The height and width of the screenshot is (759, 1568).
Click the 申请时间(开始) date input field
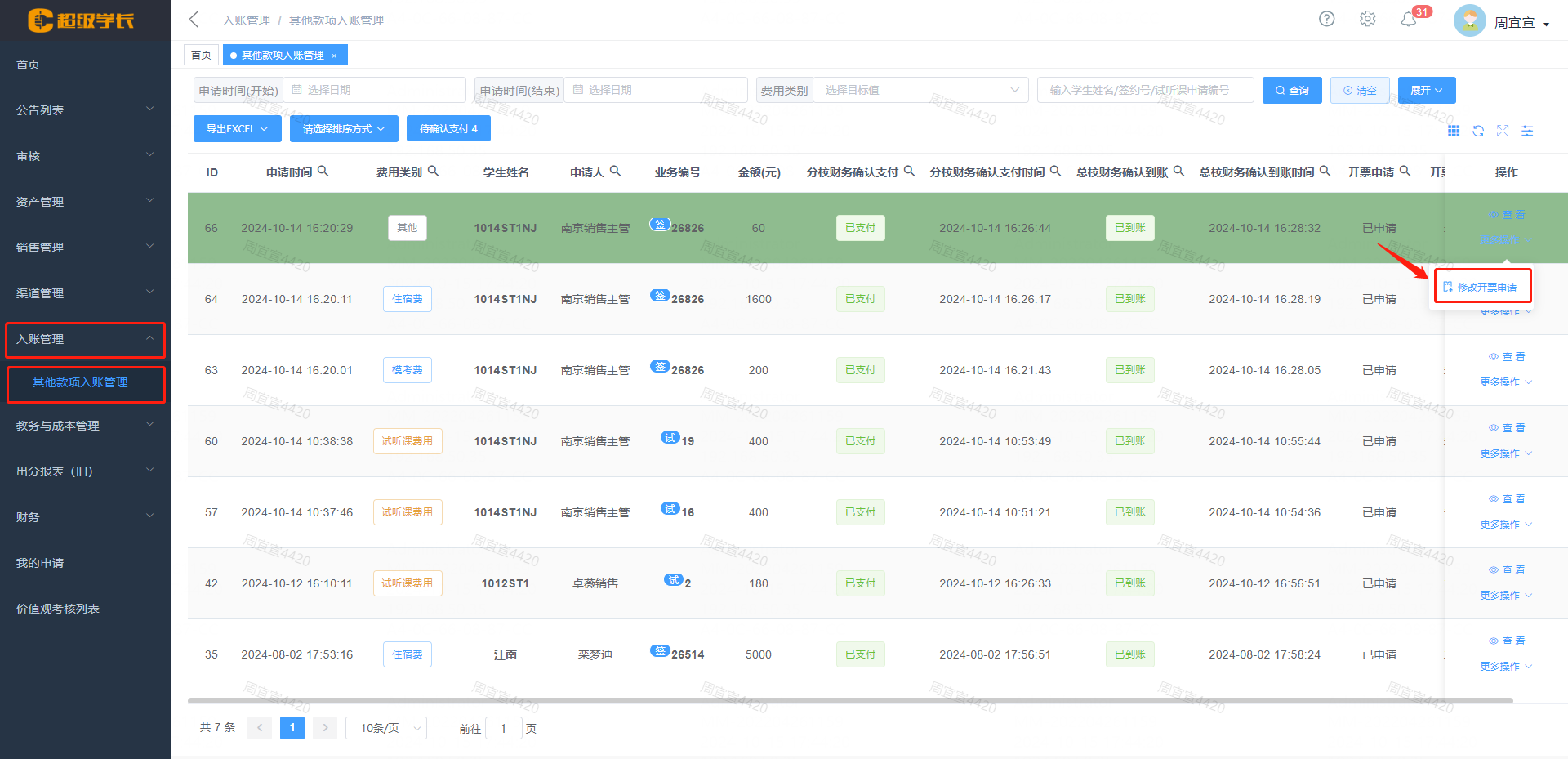[374, 90]
